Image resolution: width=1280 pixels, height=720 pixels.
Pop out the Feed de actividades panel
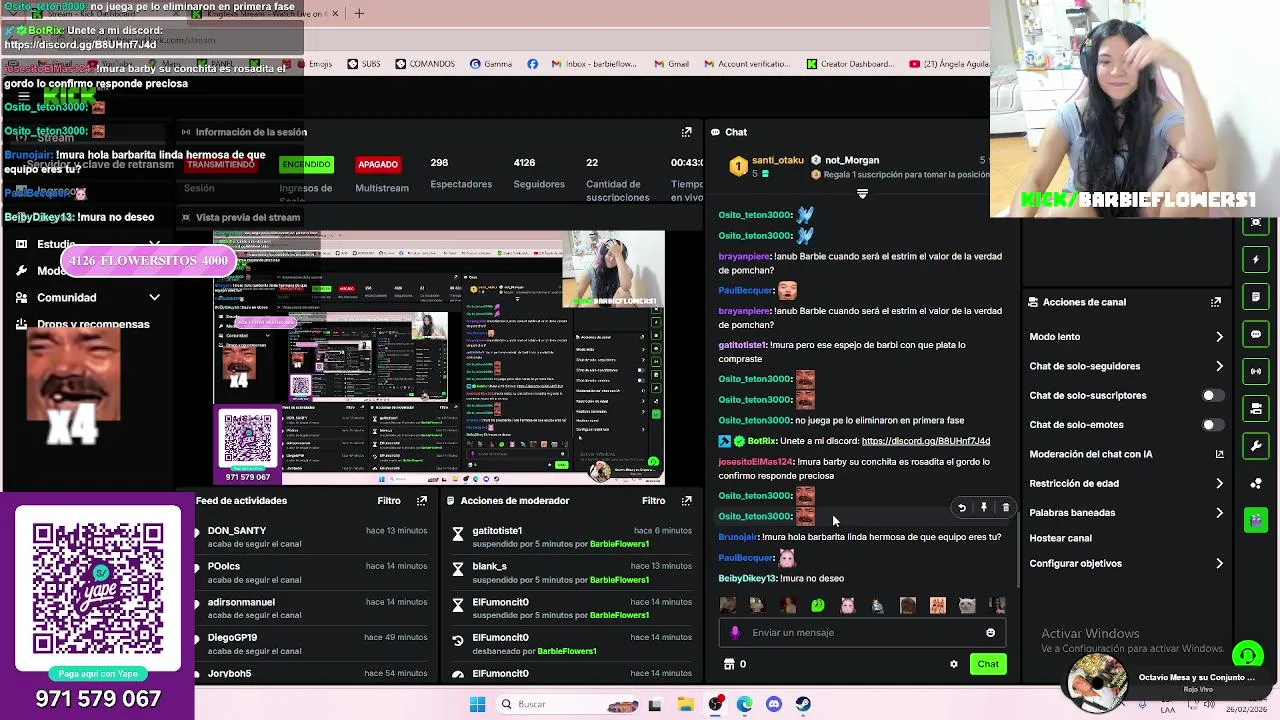(422, 501)
